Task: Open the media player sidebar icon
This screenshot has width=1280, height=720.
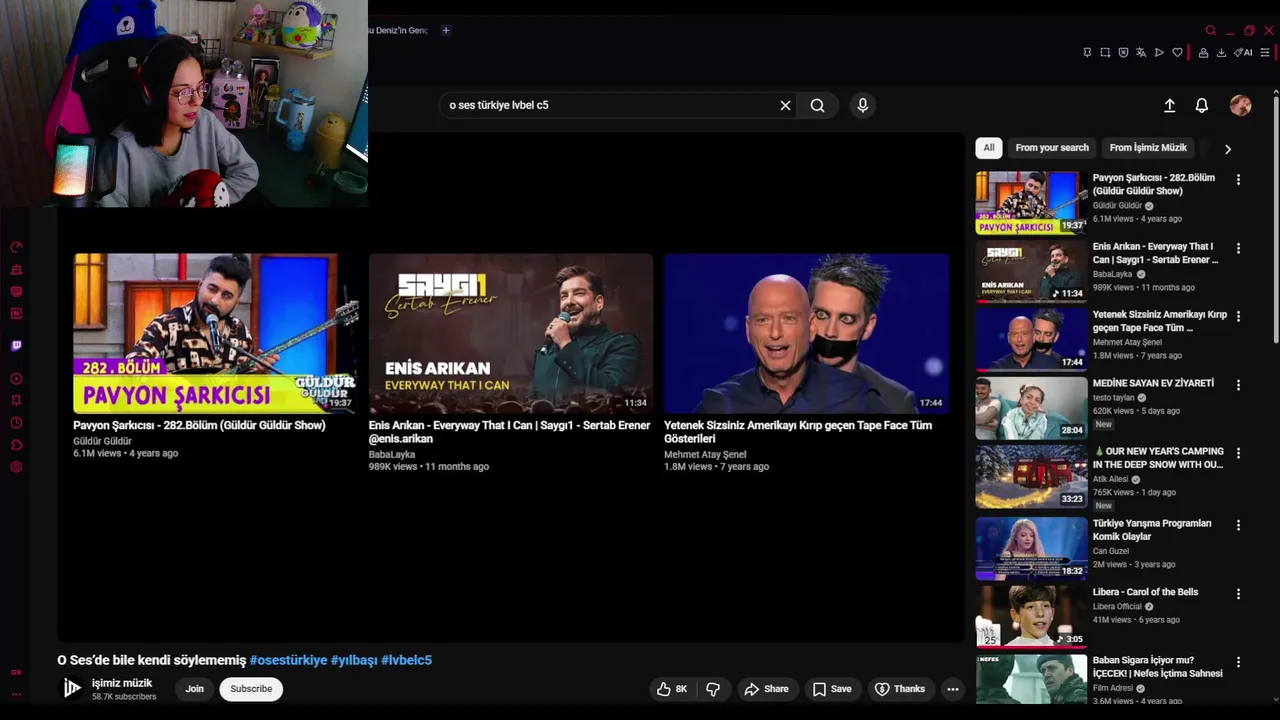Action: click(x=16, y=379)
